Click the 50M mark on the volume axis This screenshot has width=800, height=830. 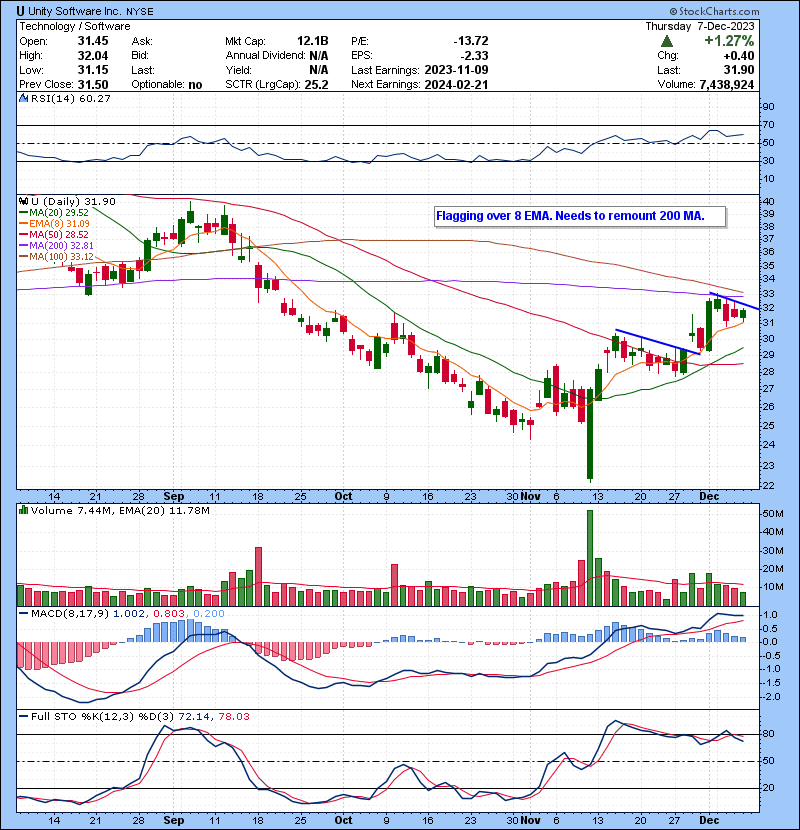tap(772, 514)
